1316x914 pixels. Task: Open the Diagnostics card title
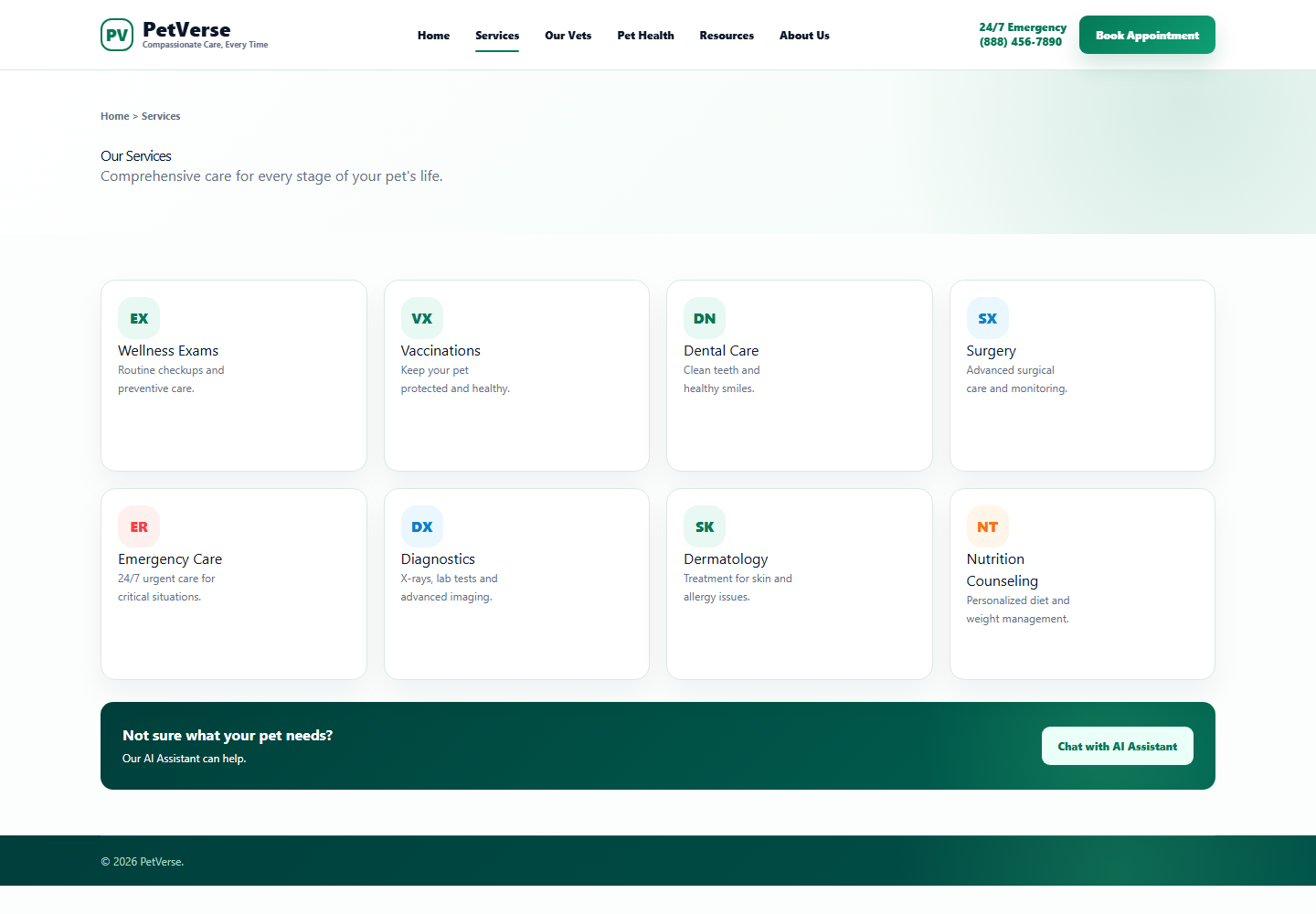tap(438, 559)
